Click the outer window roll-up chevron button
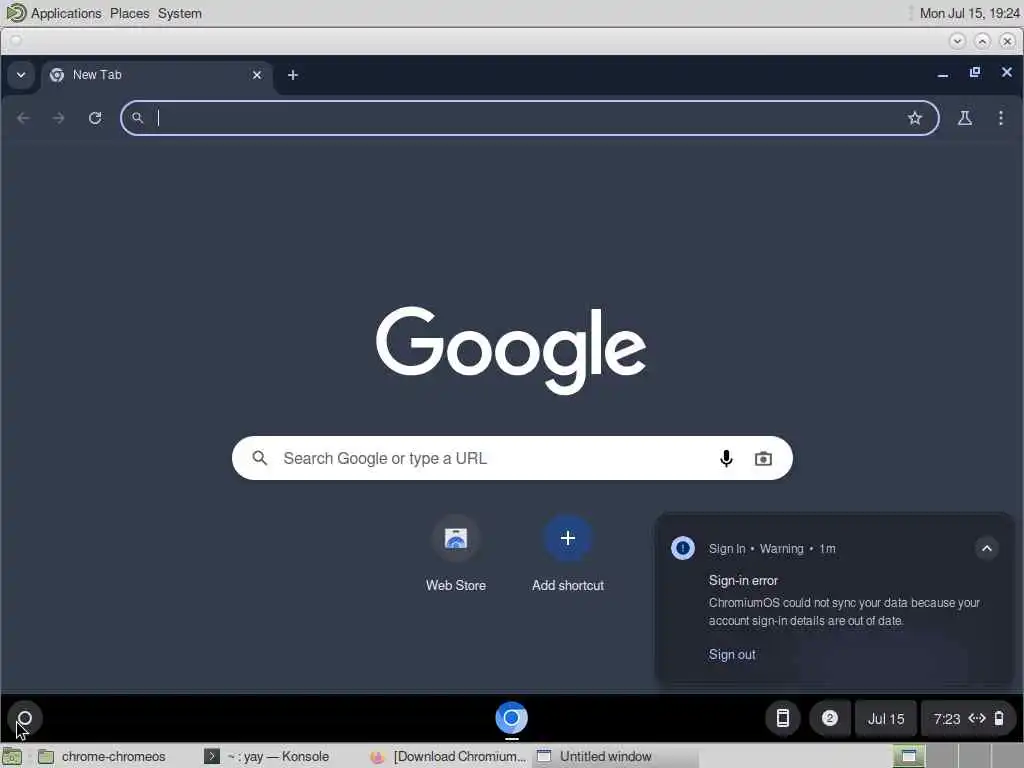The image size is (1024, 768). pyautogui.click(x=982, y=41)
